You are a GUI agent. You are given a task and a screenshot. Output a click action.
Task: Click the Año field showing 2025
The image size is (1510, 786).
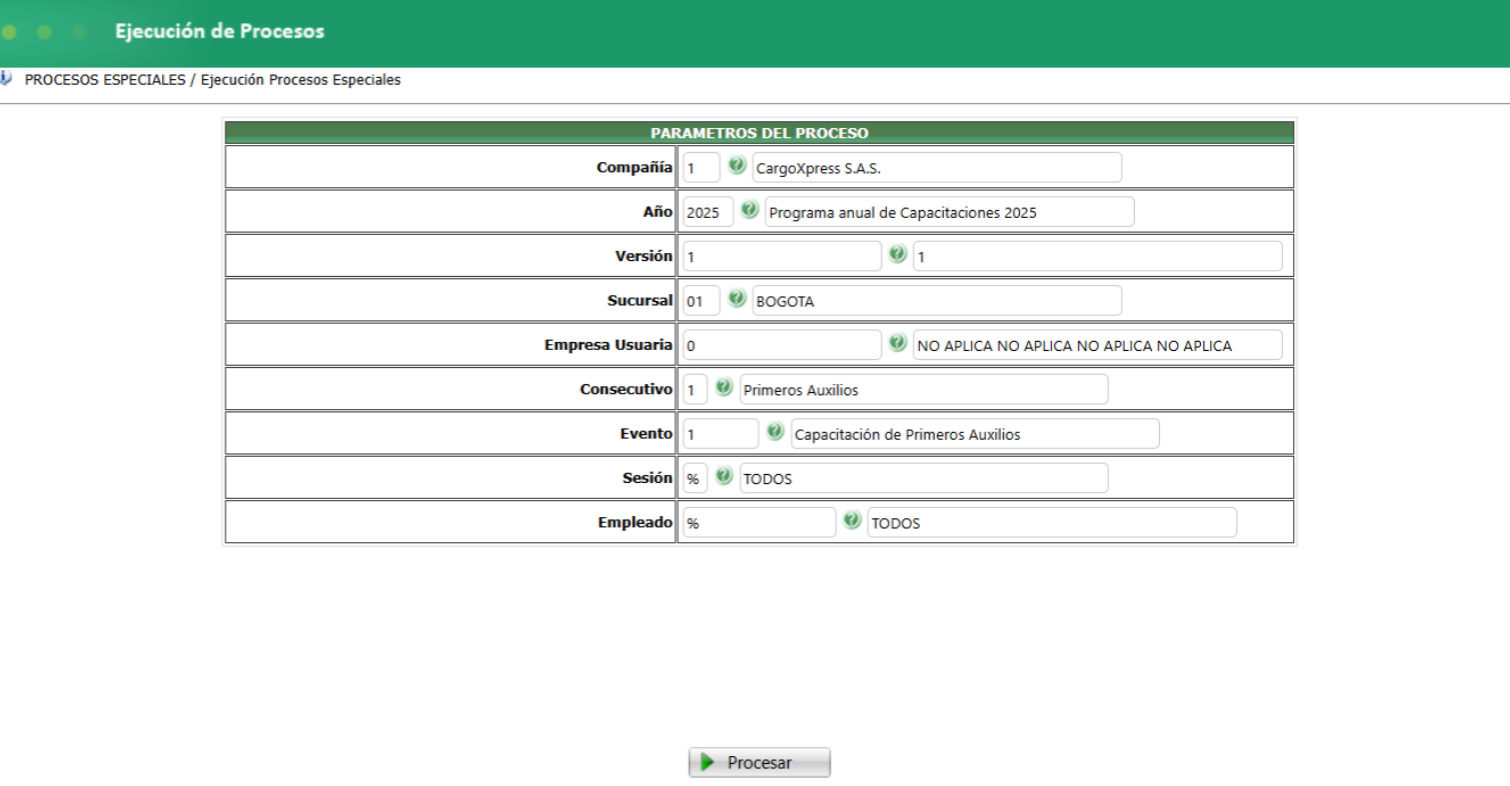coord(708,212)
